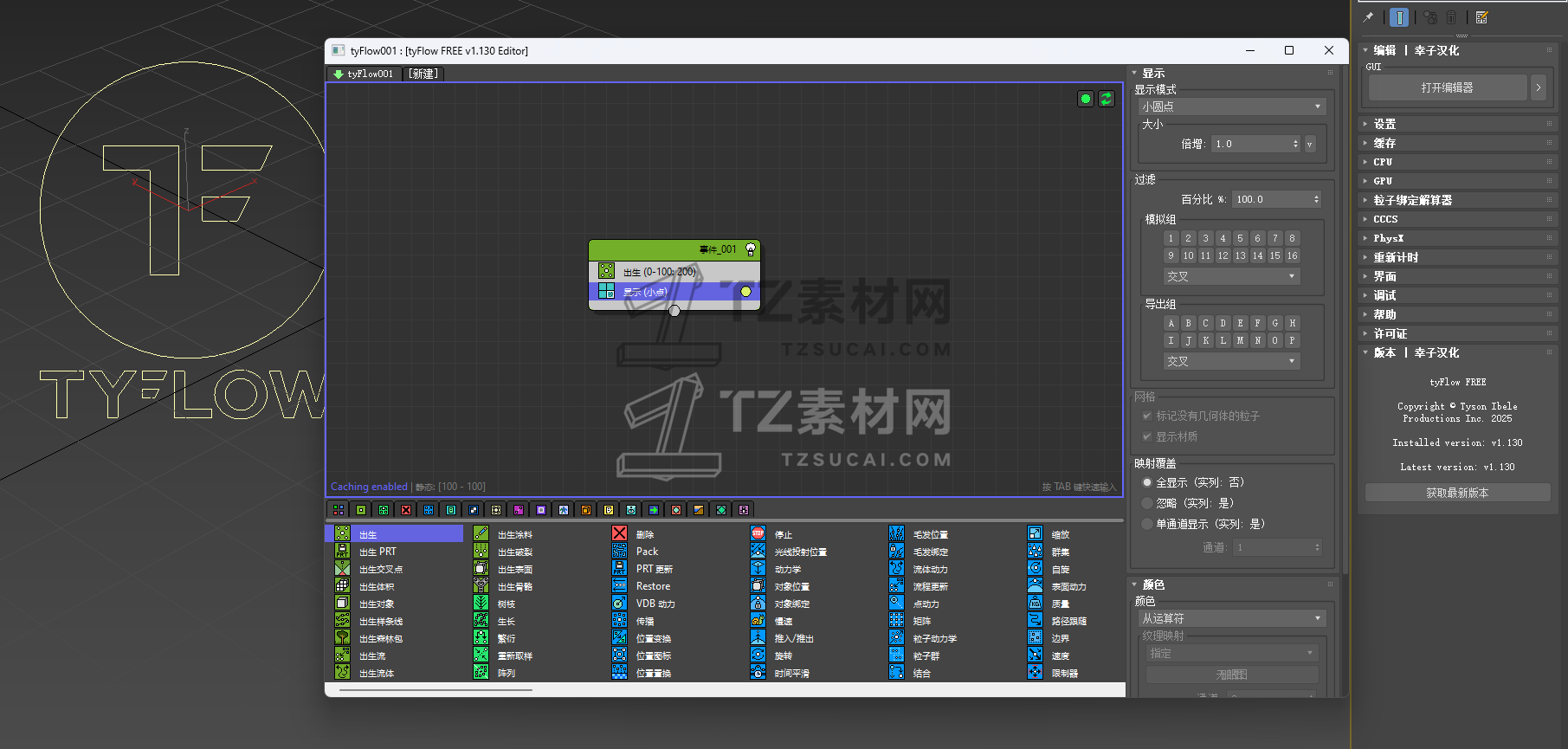Select the 限制器 operator icon

pos(1036,672)
